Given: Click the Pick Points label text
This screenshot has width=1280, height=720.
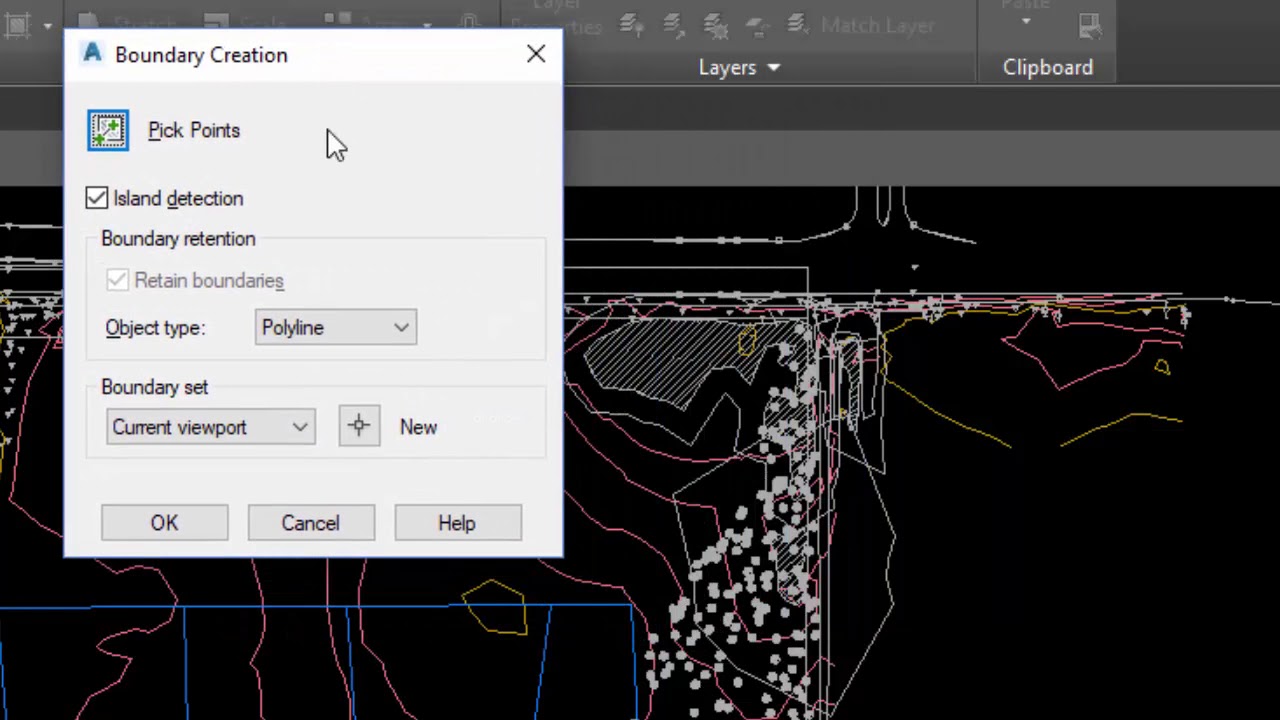Looking at the screenshot, I should point(194,130).
